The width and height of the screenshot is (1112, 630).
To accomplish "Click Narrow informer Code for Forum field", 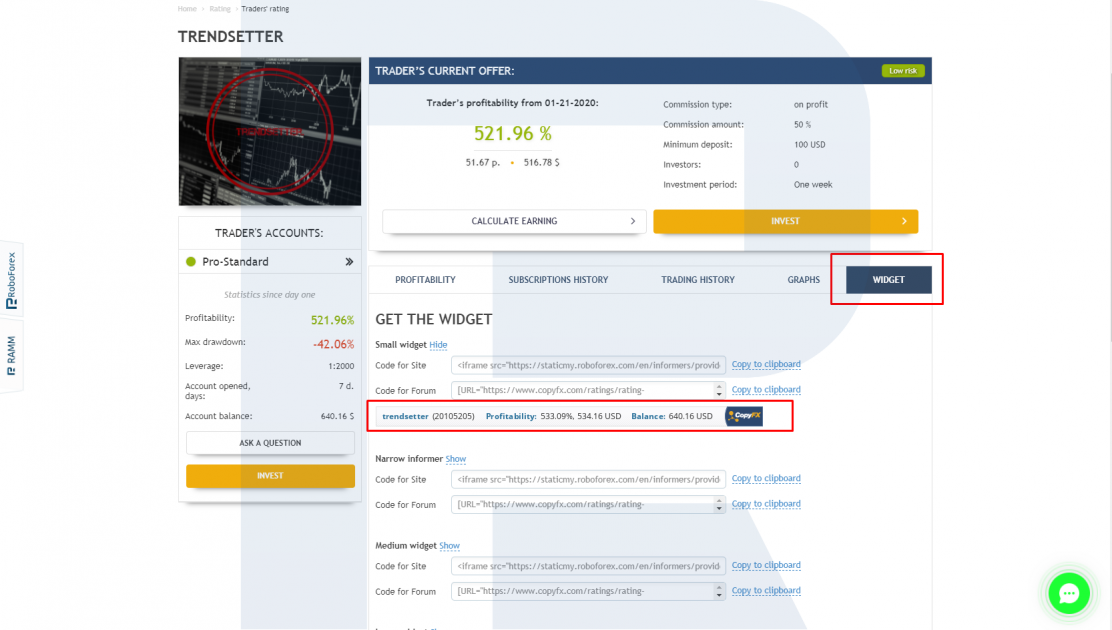I will pyautogui.click(x=589, y=504).
